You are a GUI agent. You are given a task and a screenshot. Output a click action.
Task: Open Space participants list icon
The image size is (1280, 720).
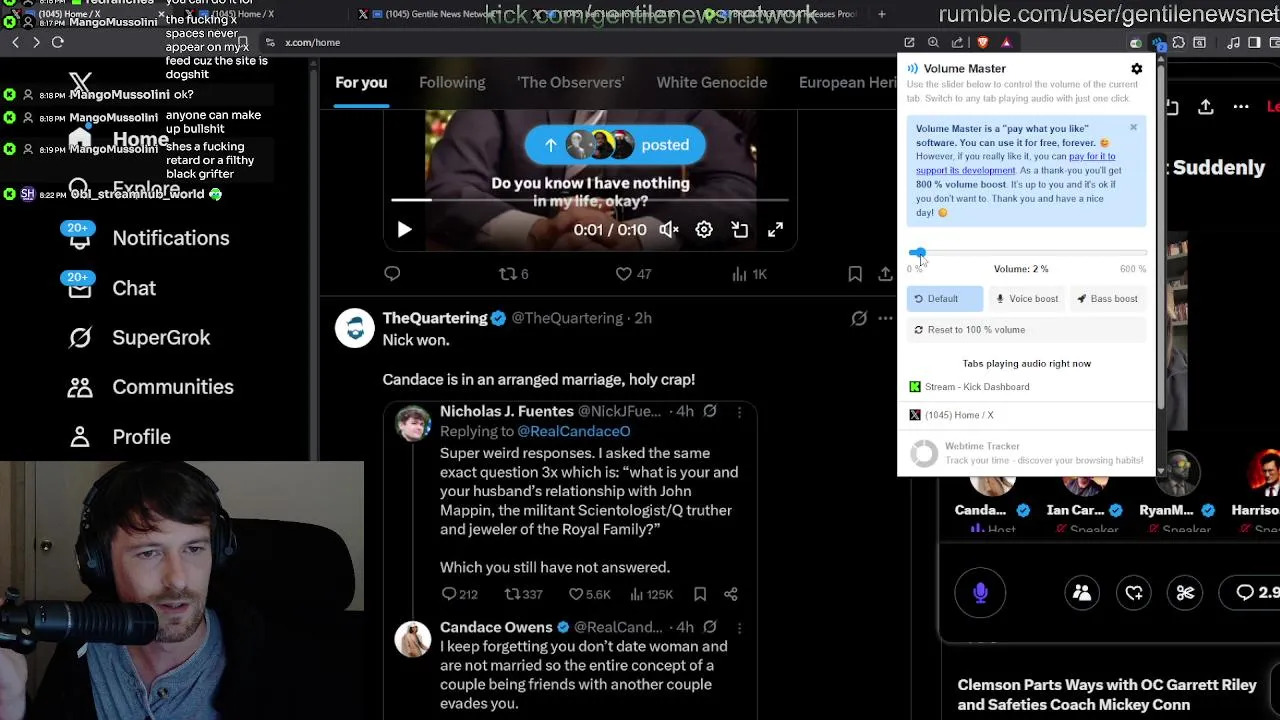click(x=1082, y=593)
